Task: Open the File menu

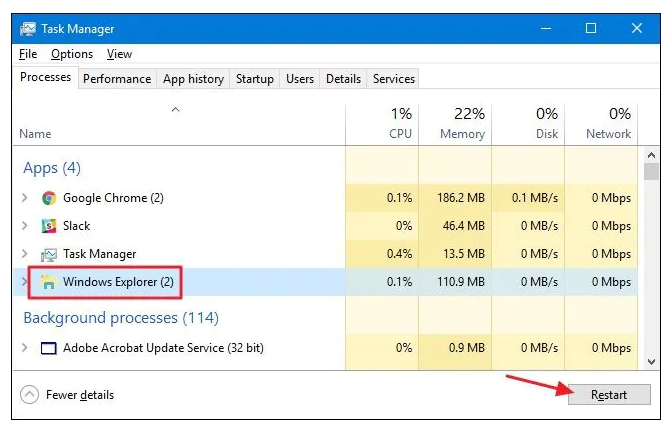Action: [27, 54]
